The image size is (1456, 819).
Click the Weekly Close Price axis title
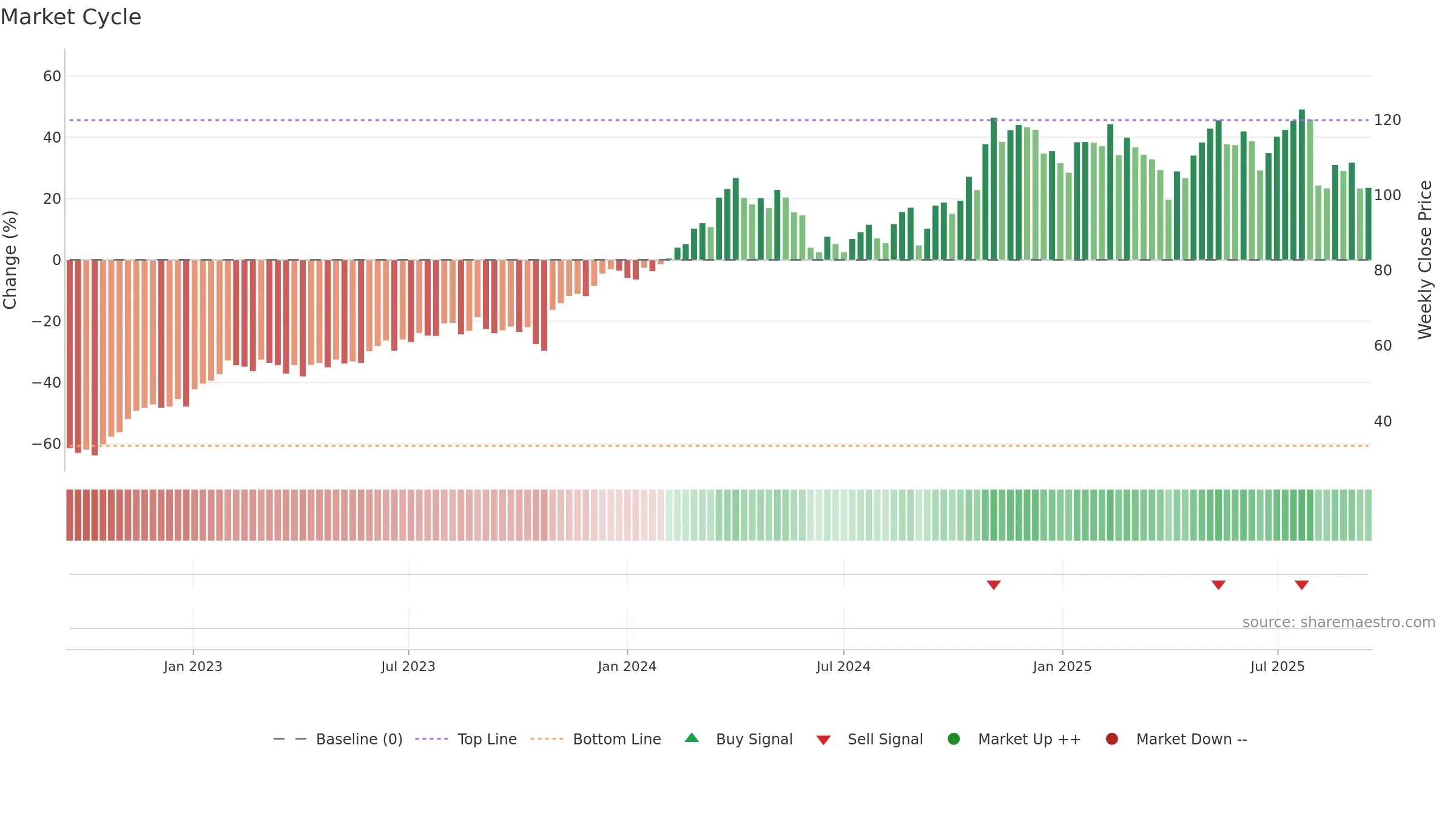pos(1425,260)
